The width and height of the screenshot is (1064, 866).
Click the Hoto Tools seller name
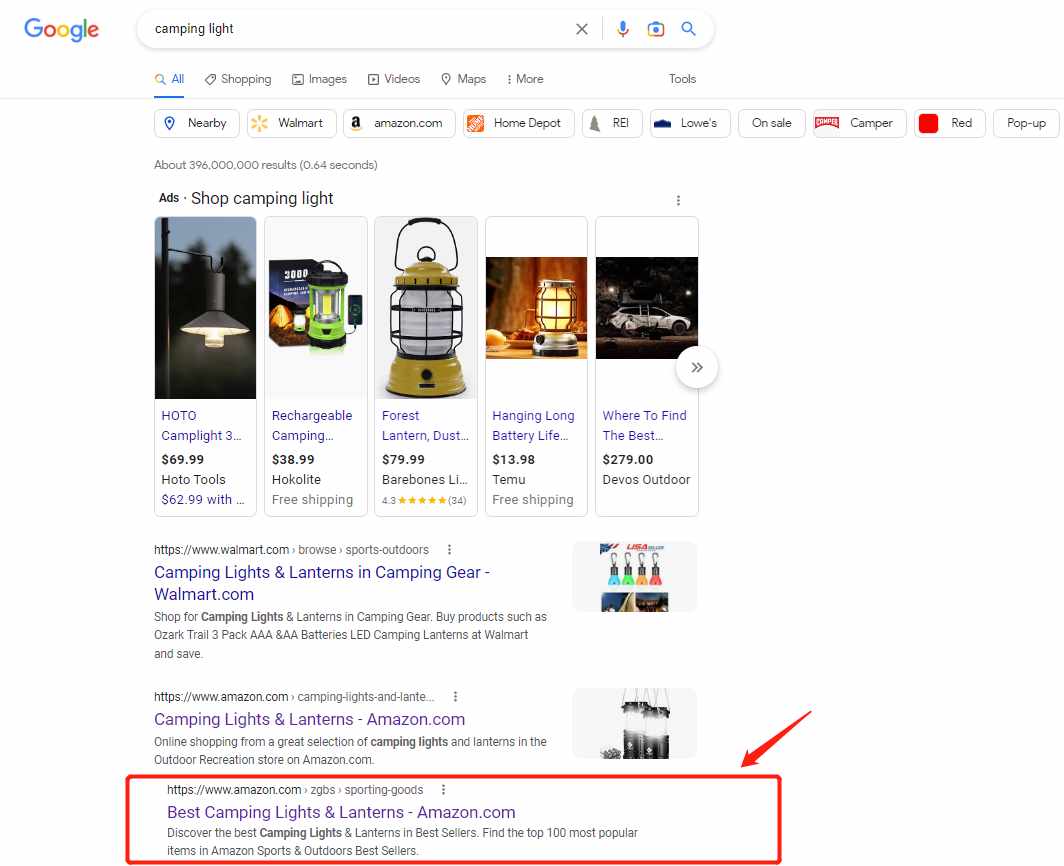click(x=193, y=479)
